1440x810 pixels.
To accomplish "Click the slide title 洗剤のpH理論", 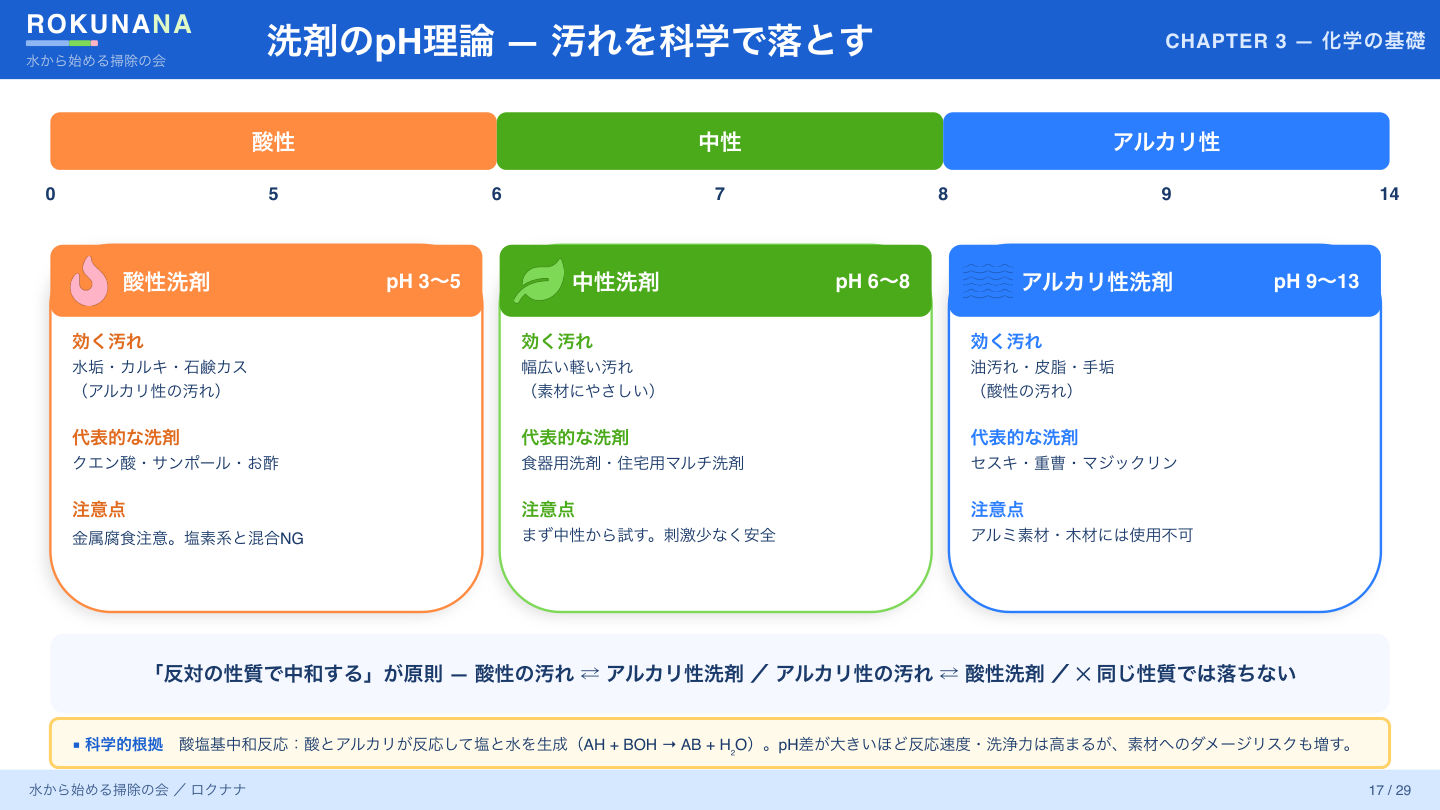I will coord(380,41).
